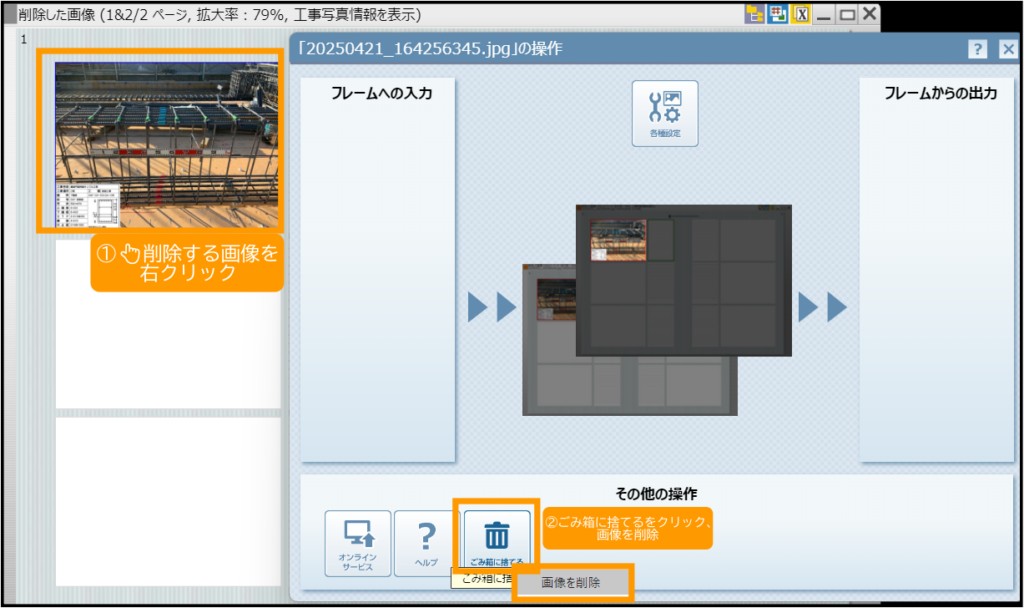Image resolution: width=1024 pixels, height=608 pixels.
Task: Click the dialog's title bar help icon
Action: pyautogui.click(x=977, y=49)
